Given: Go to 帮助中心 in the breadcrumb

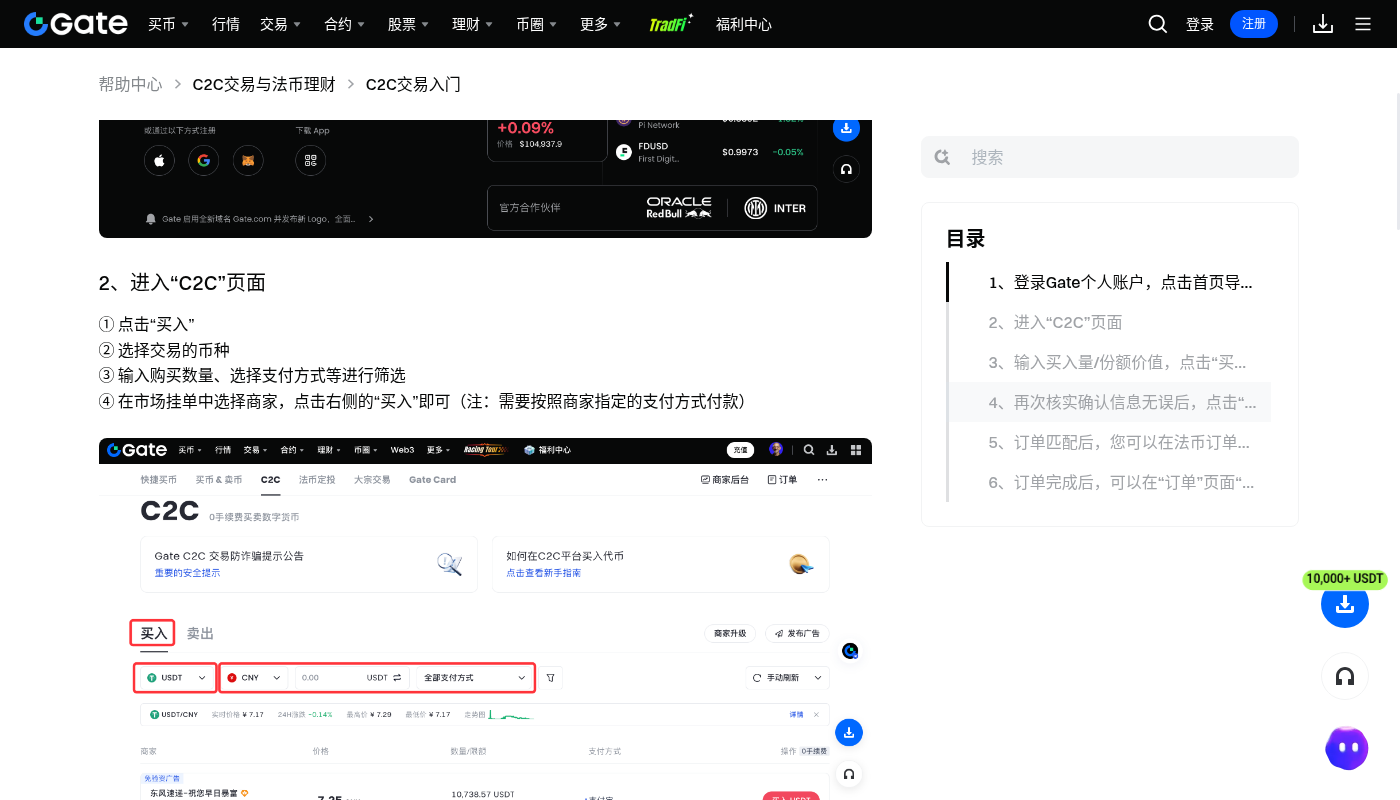Looking at the screenshot, I should click(x=130, y=84).
